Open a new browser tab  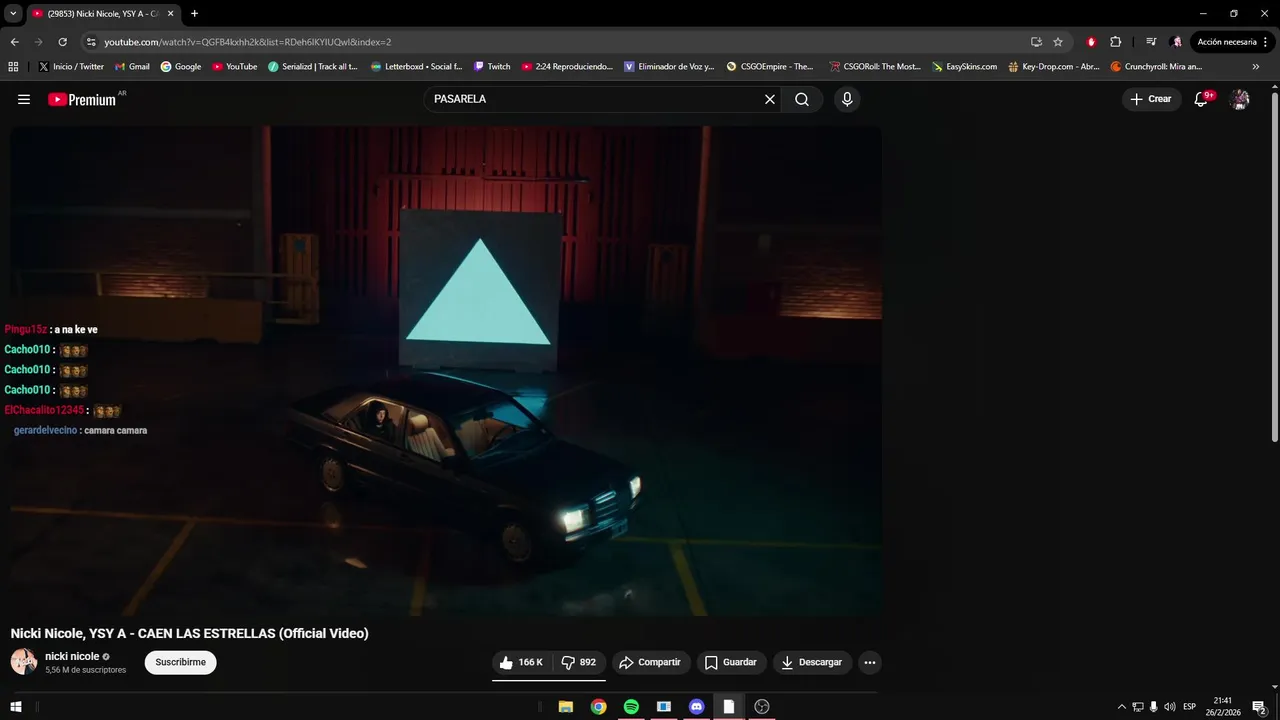194,14
